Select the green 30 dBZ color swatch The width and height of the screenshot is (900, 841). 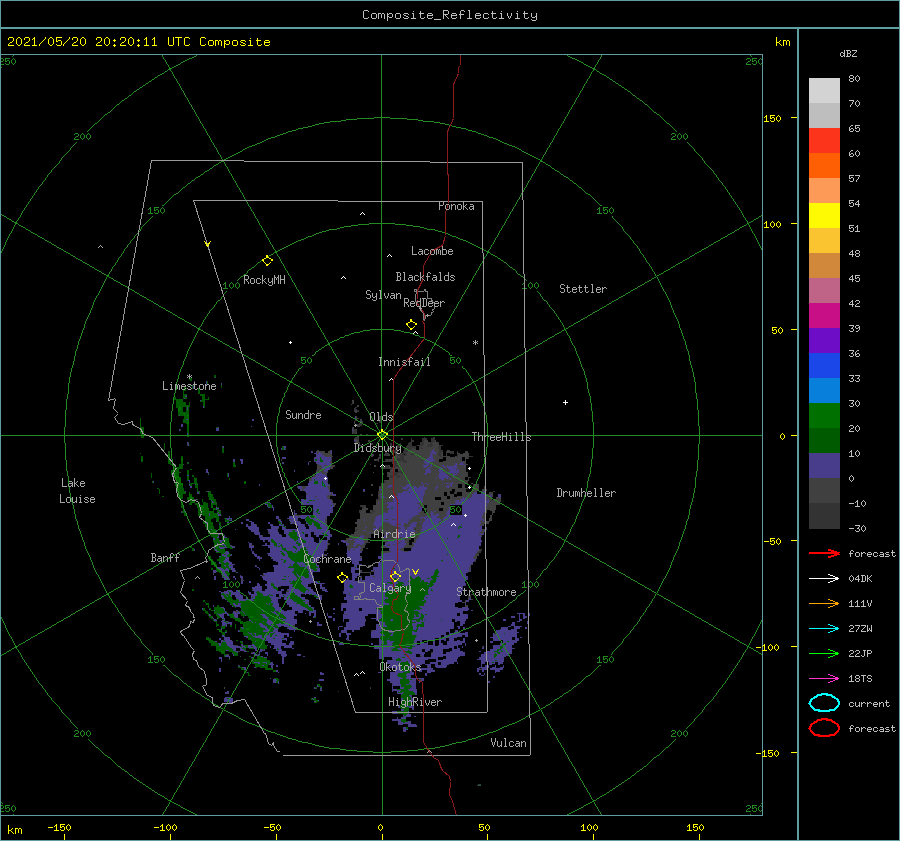tap(824, 415)
